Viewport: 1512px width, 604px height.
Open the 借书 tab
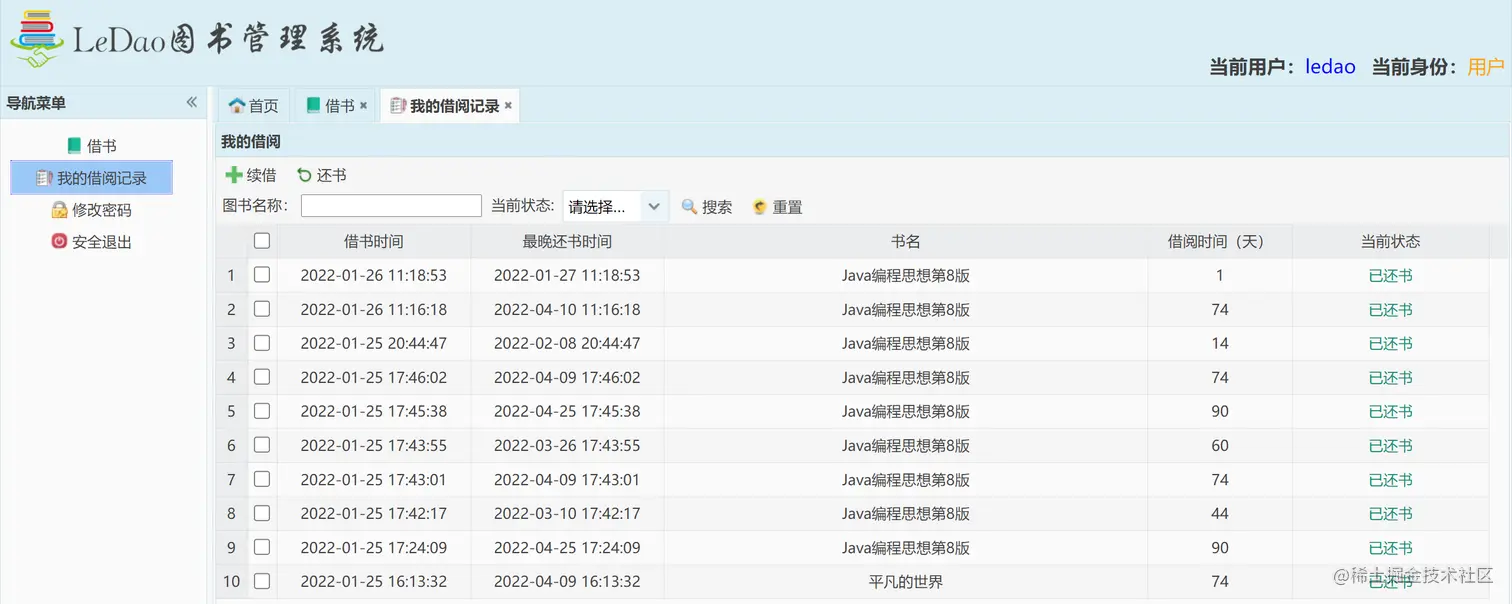tap(331, 105)
